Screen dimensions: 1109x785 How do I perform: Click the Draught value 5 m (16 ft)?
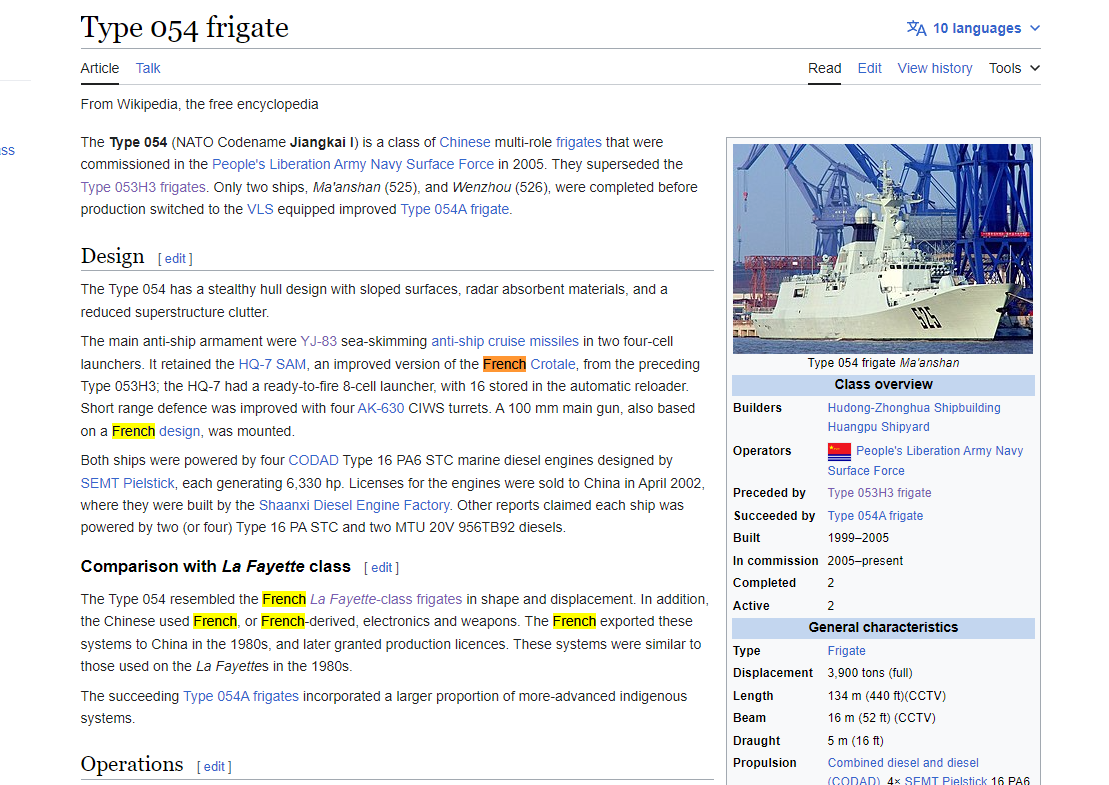coord(856,741)
